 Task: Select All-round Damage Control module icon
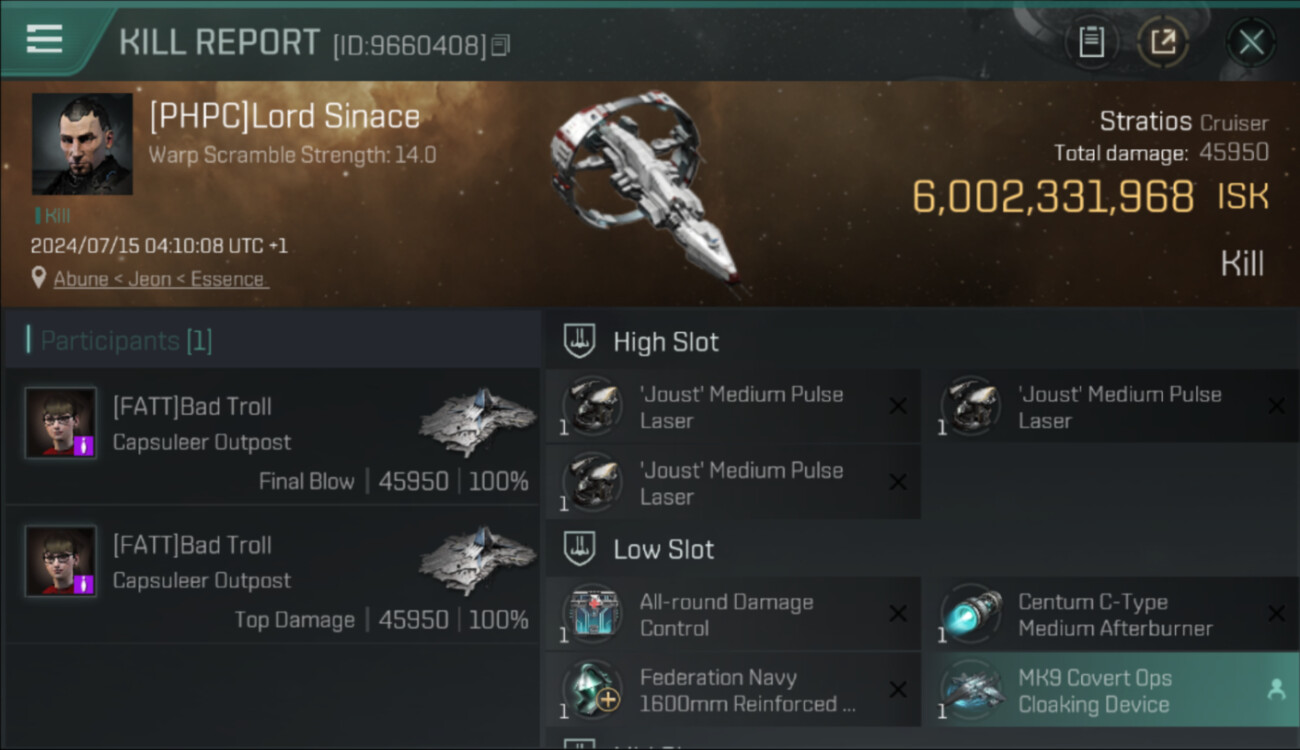pyautogui.click(x=592, y=613)
